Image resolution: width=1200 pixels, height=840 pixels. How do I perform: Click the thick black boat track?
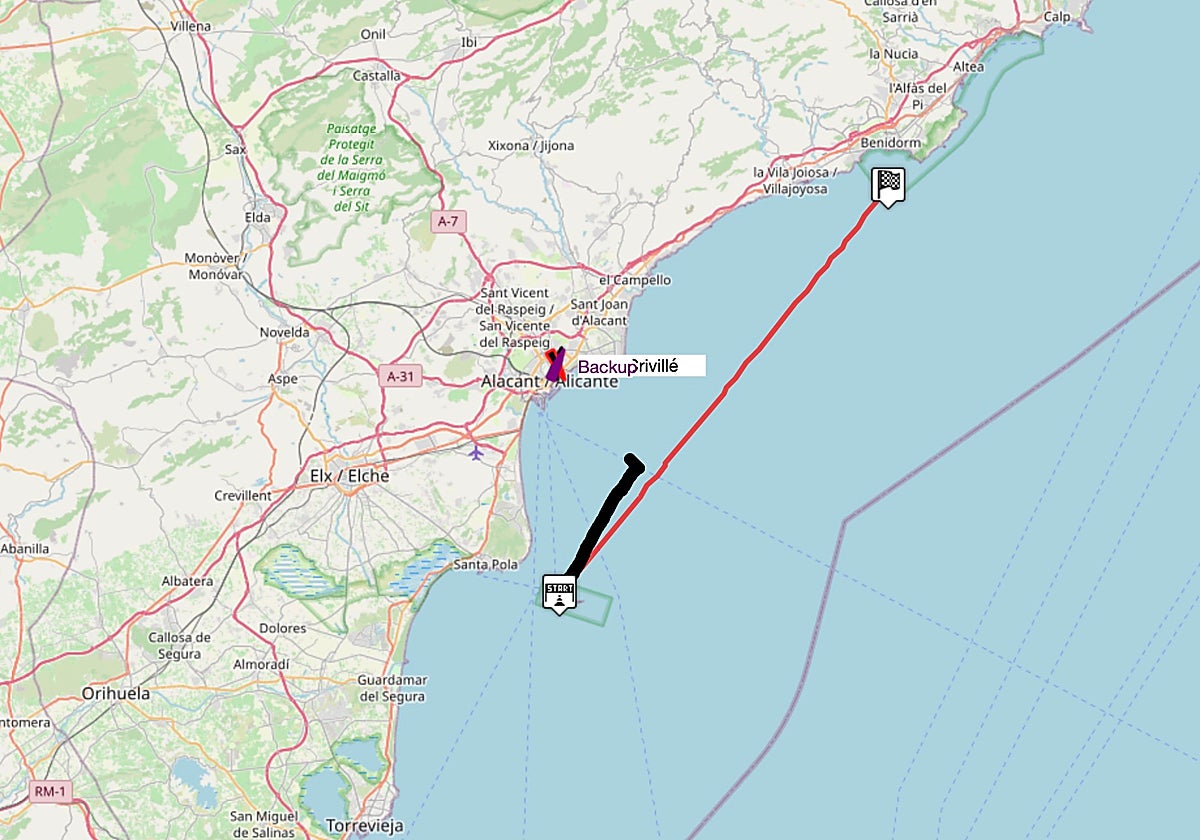[603, 522]
